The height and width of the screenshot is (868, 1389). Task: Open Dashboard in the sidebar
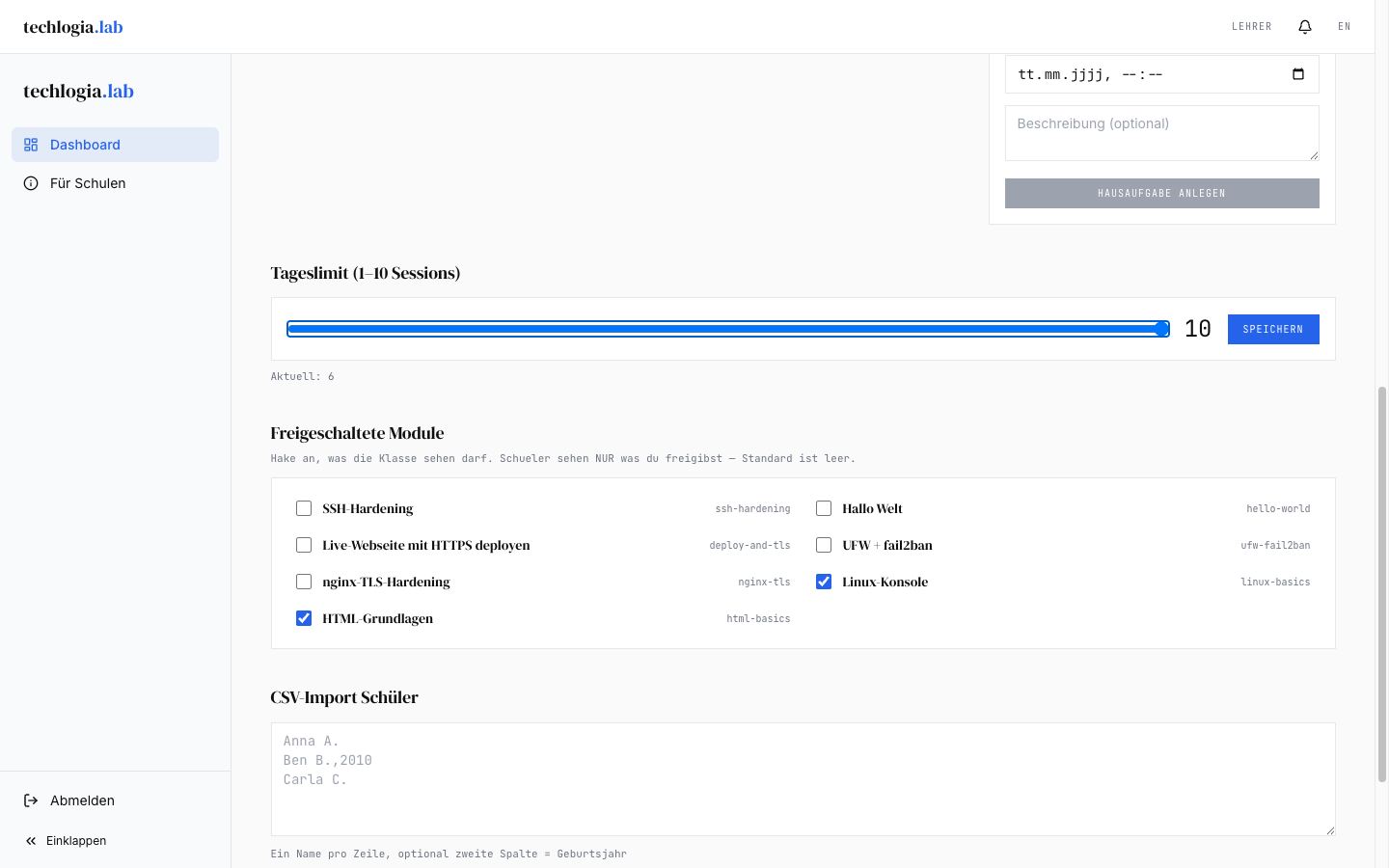[115, 145]
